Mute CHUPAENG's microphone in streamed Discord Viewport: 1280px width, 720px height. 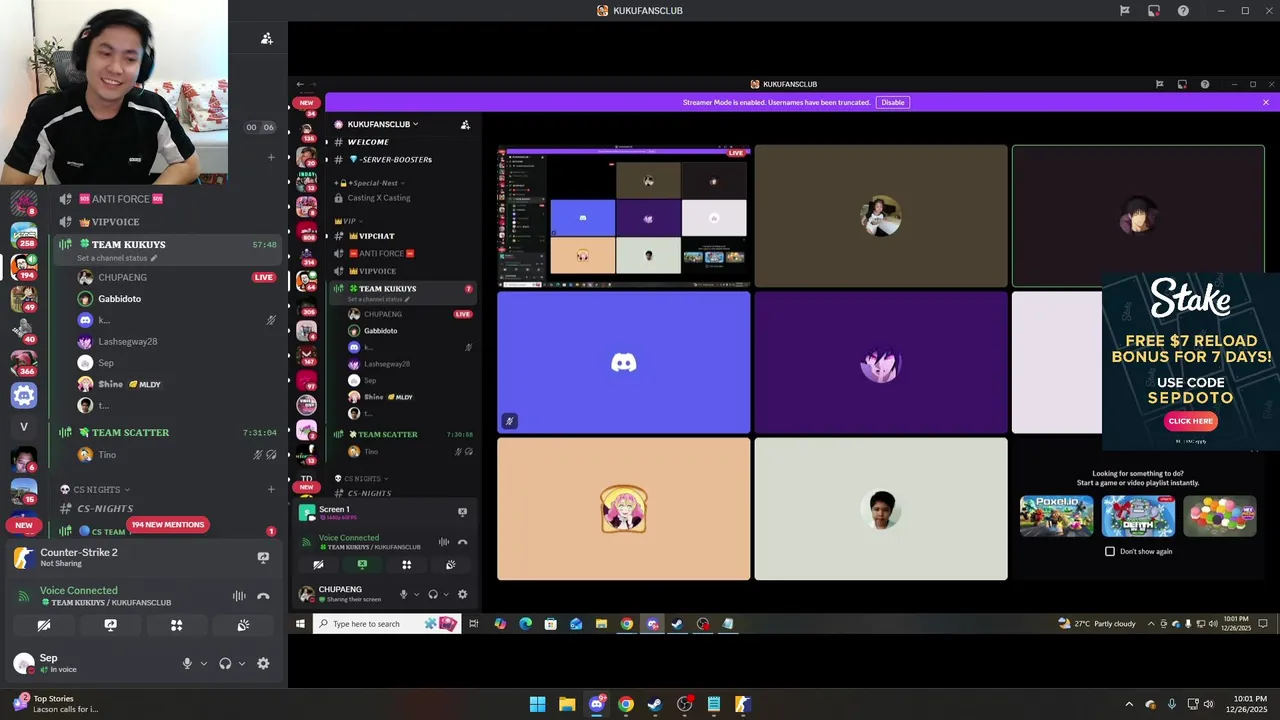(x=404, y=594)
